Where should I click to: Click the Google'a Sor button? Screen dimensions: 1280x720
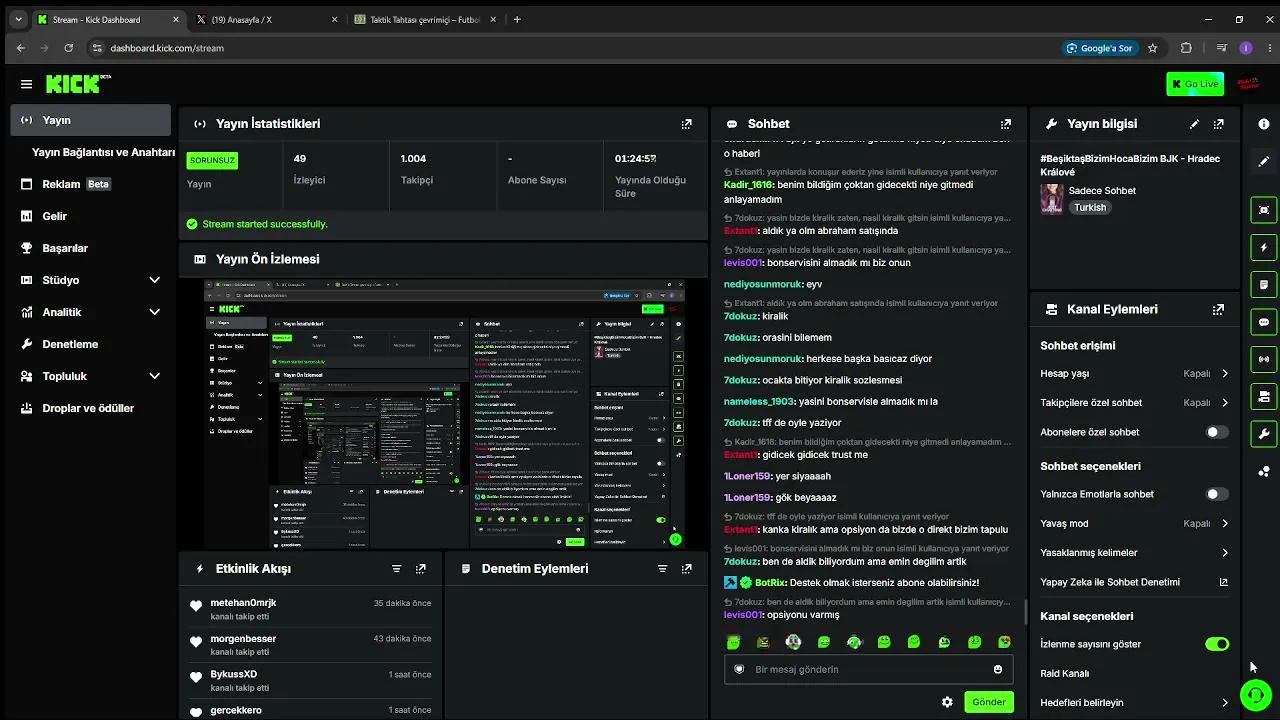point(1099,48)
